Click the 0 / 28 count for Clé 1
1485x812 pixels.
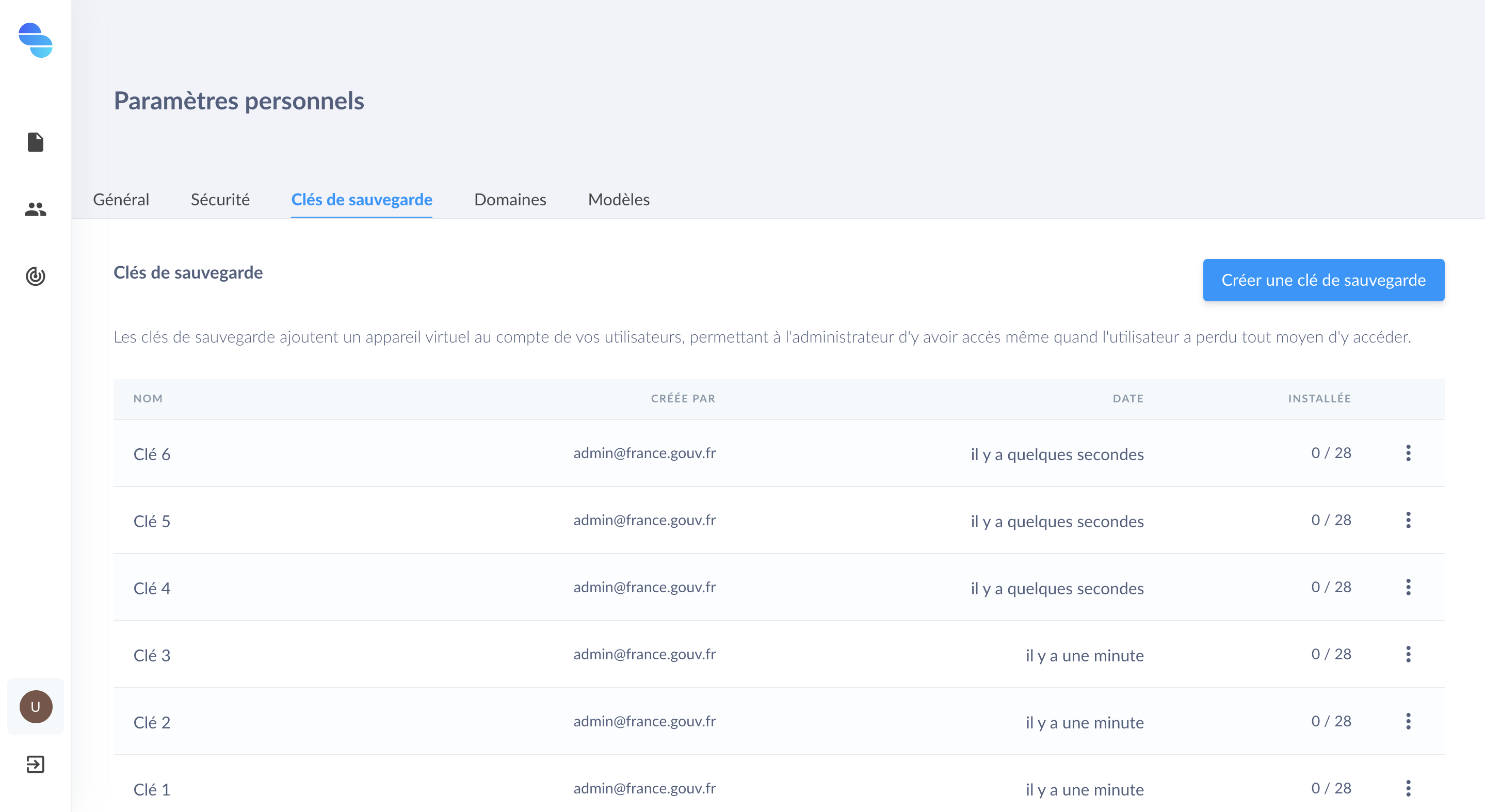point(1331,788)
